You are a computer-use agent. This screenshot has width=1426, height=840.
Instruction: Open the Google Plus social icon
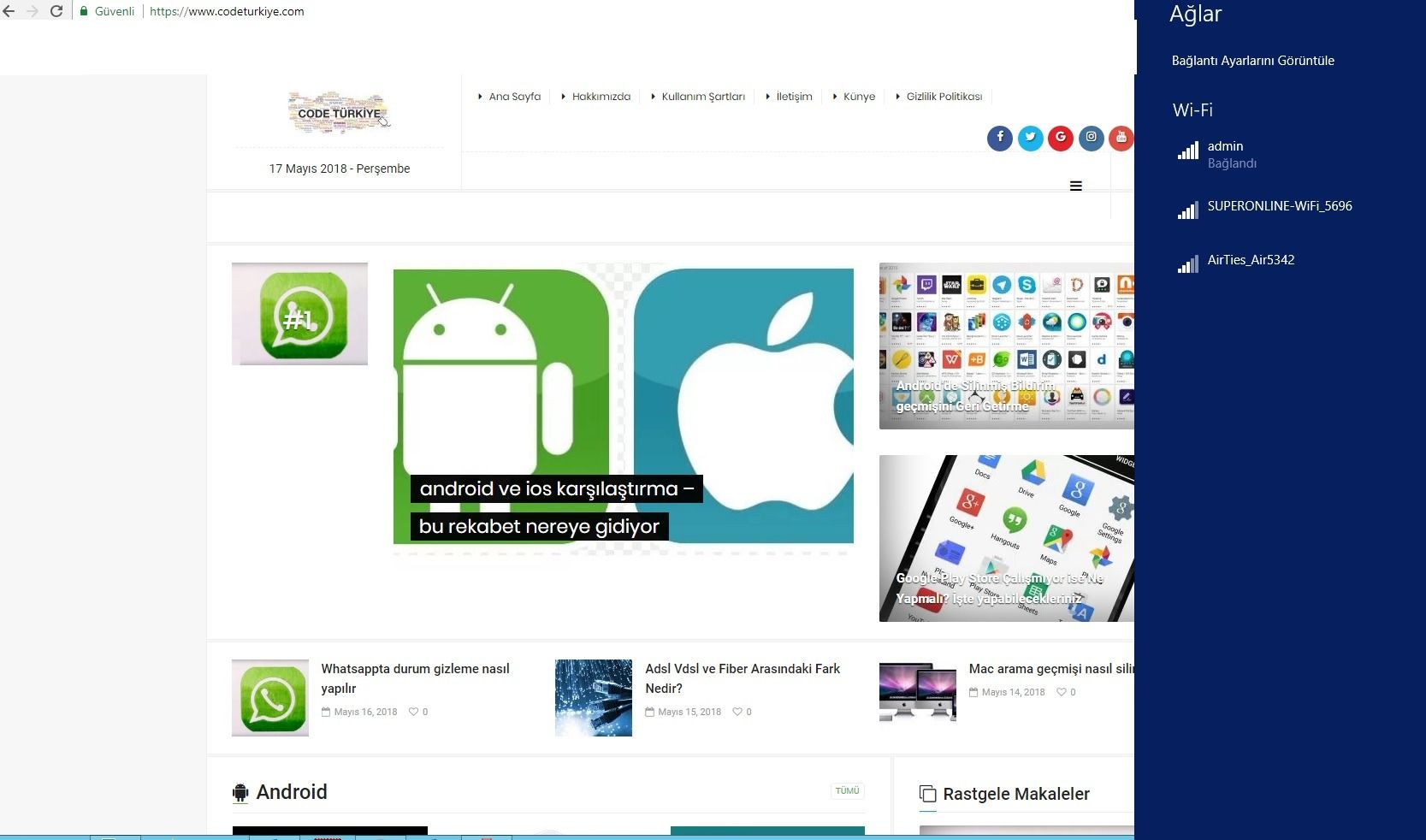tap(1061, 138)
